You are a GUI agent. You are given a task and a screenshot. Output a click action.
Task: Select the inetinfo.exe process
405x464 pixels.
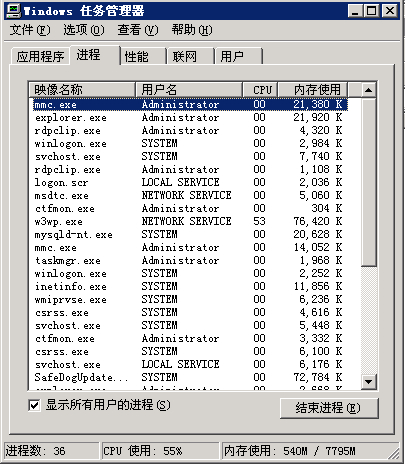pyautogui.click(x=190, y=287)
